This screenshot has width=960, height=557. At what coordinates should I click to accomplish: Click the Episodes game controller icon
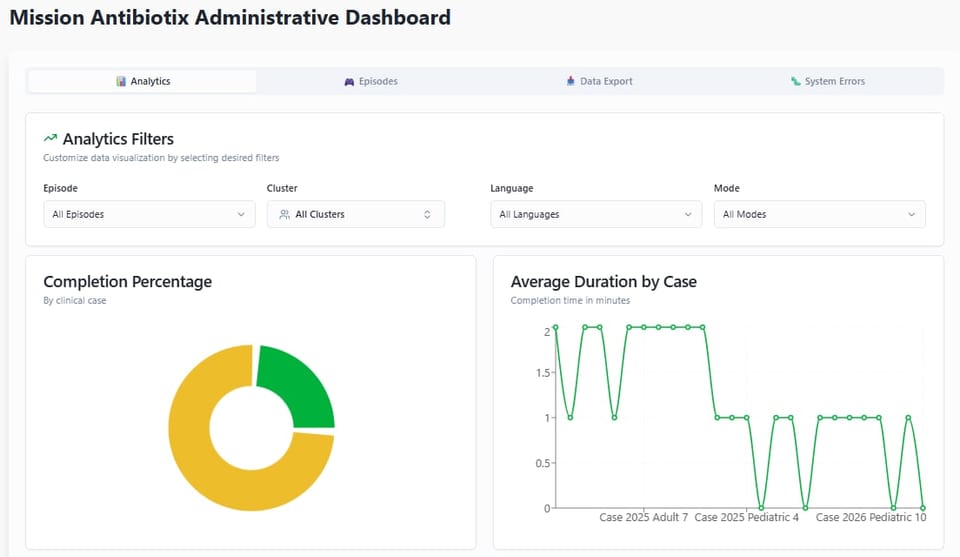349,81
